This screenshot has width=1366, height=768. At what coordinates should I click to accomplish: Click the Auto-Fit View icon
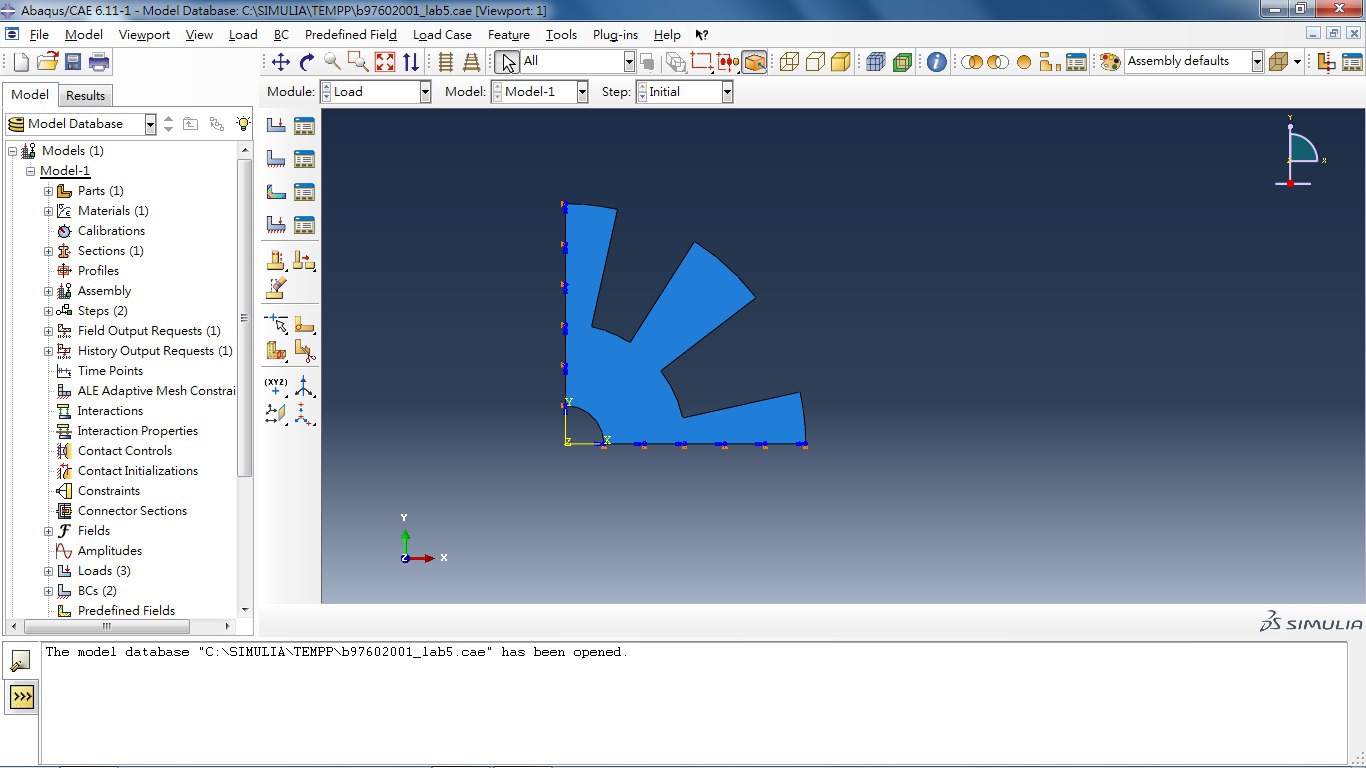point(385,62)
